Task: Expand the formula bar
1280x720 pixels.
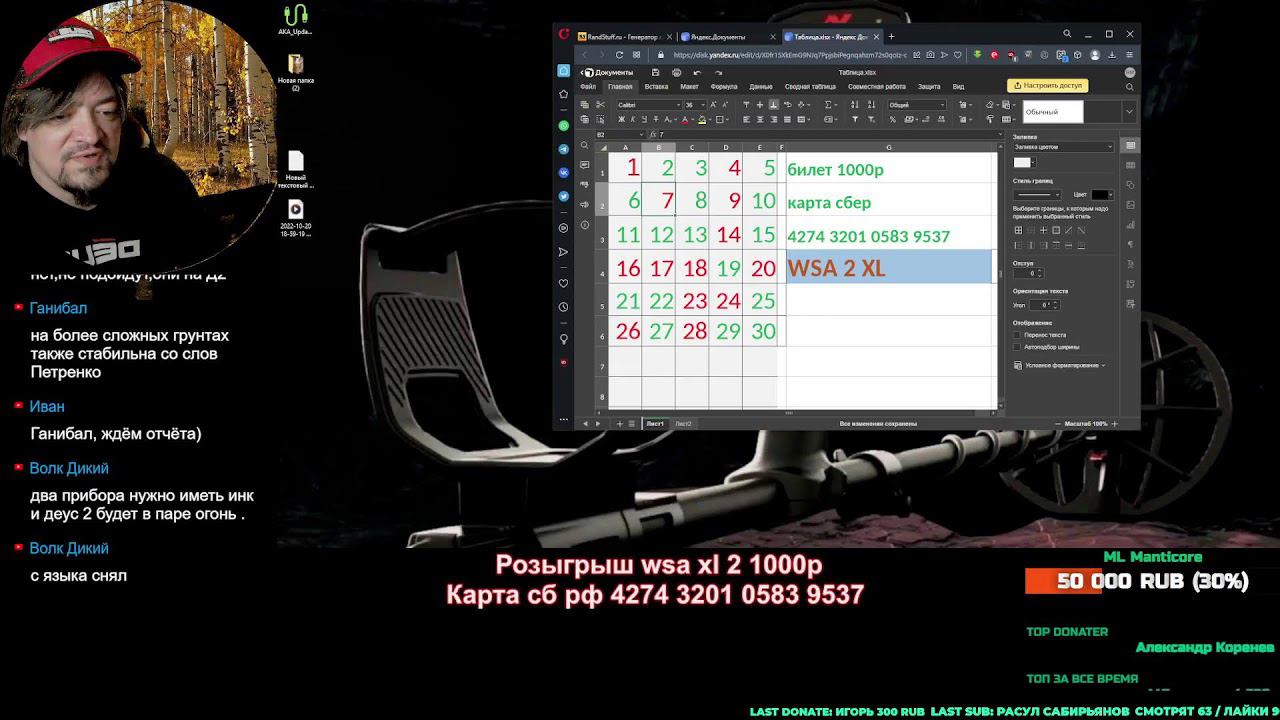Action: pos(998,134)
